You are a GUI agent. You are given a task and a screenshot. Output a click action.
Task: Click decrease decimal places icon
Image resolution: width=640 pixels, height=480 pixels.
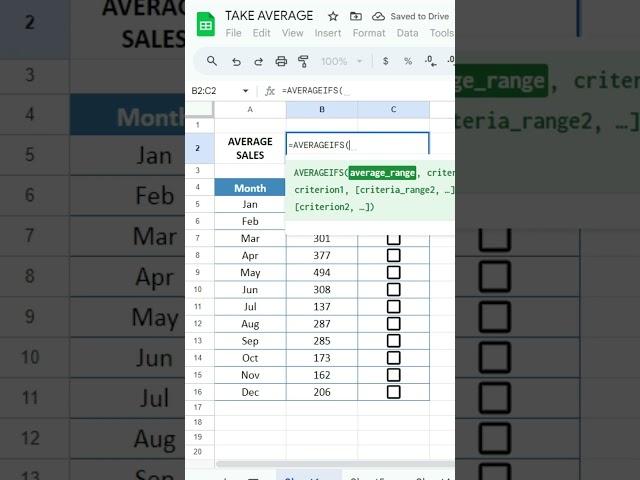point(431,61)
